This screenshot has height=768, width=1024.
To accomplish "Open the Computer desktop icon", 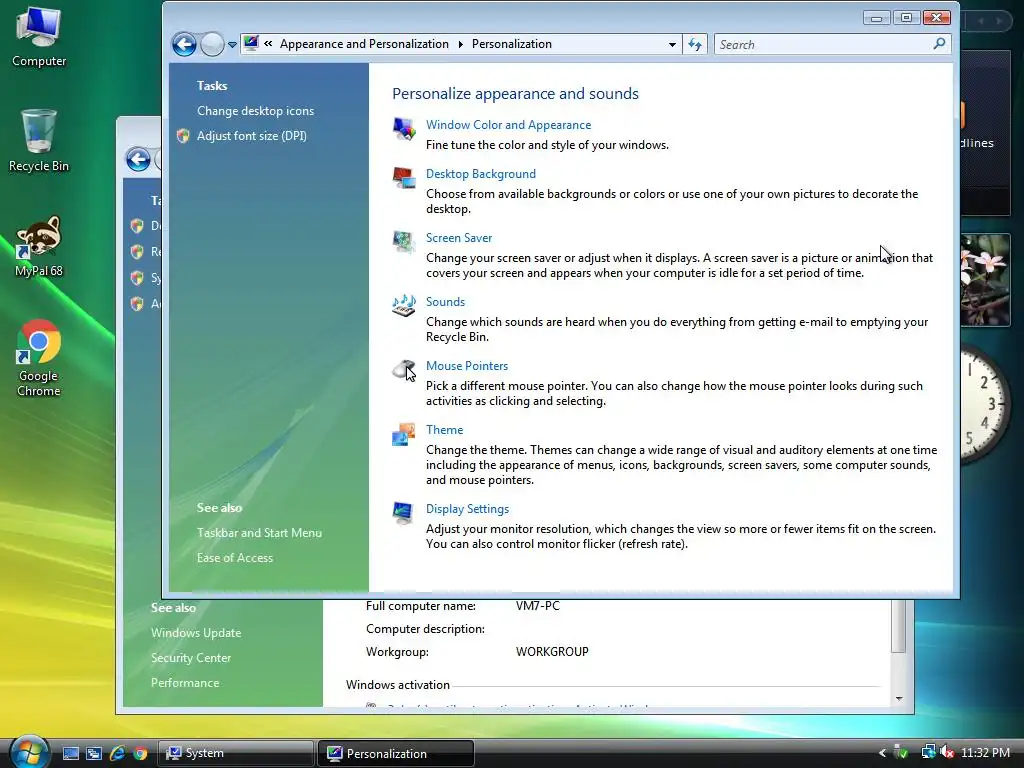I will [39, 37].
